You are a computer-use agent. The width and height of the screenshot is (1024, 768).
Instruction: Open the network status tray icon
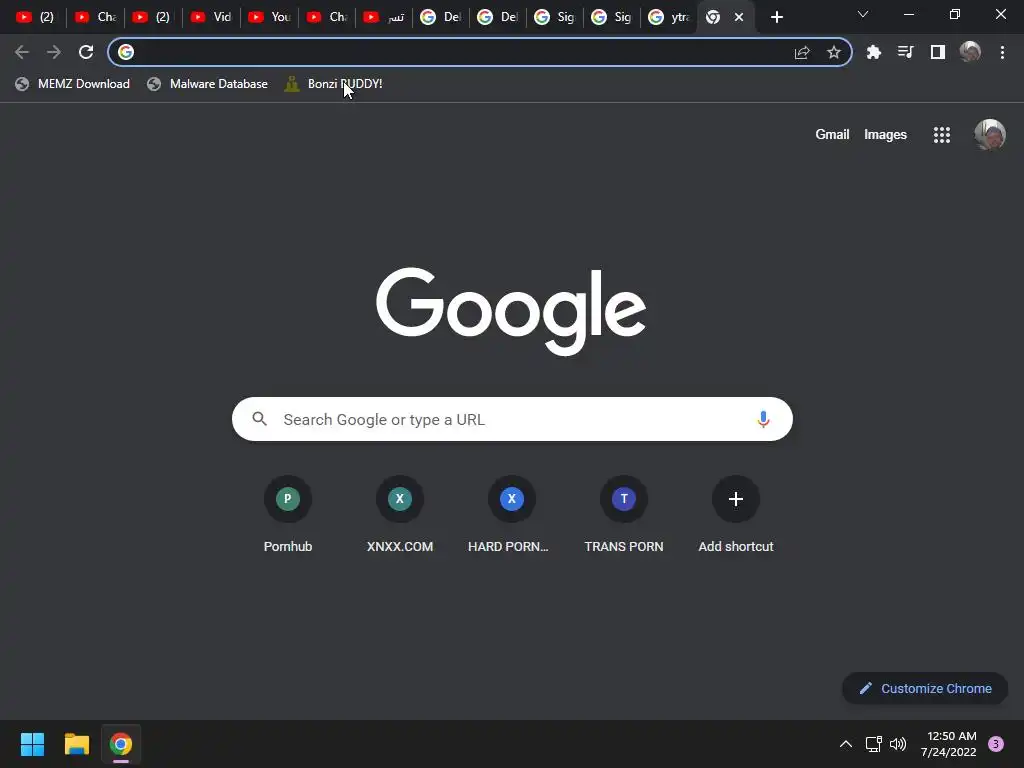[873, 744]
